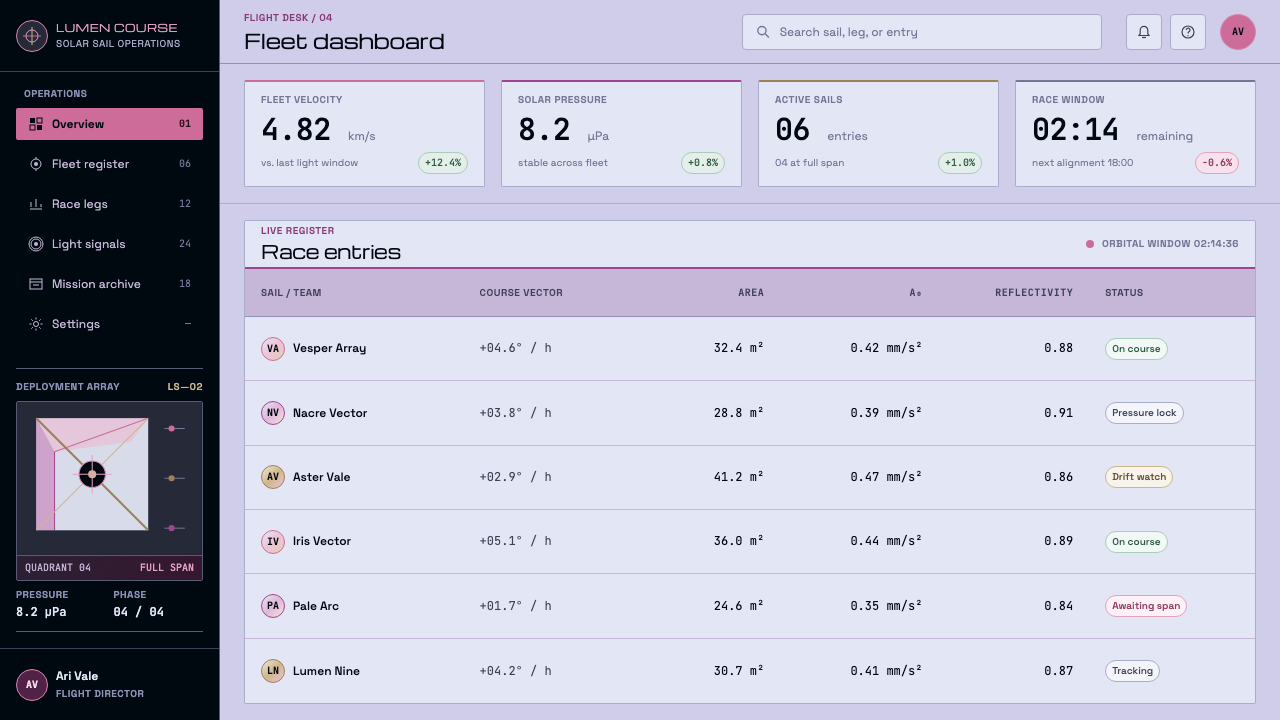Open the Overview grid icon

(x=36, y=124)
